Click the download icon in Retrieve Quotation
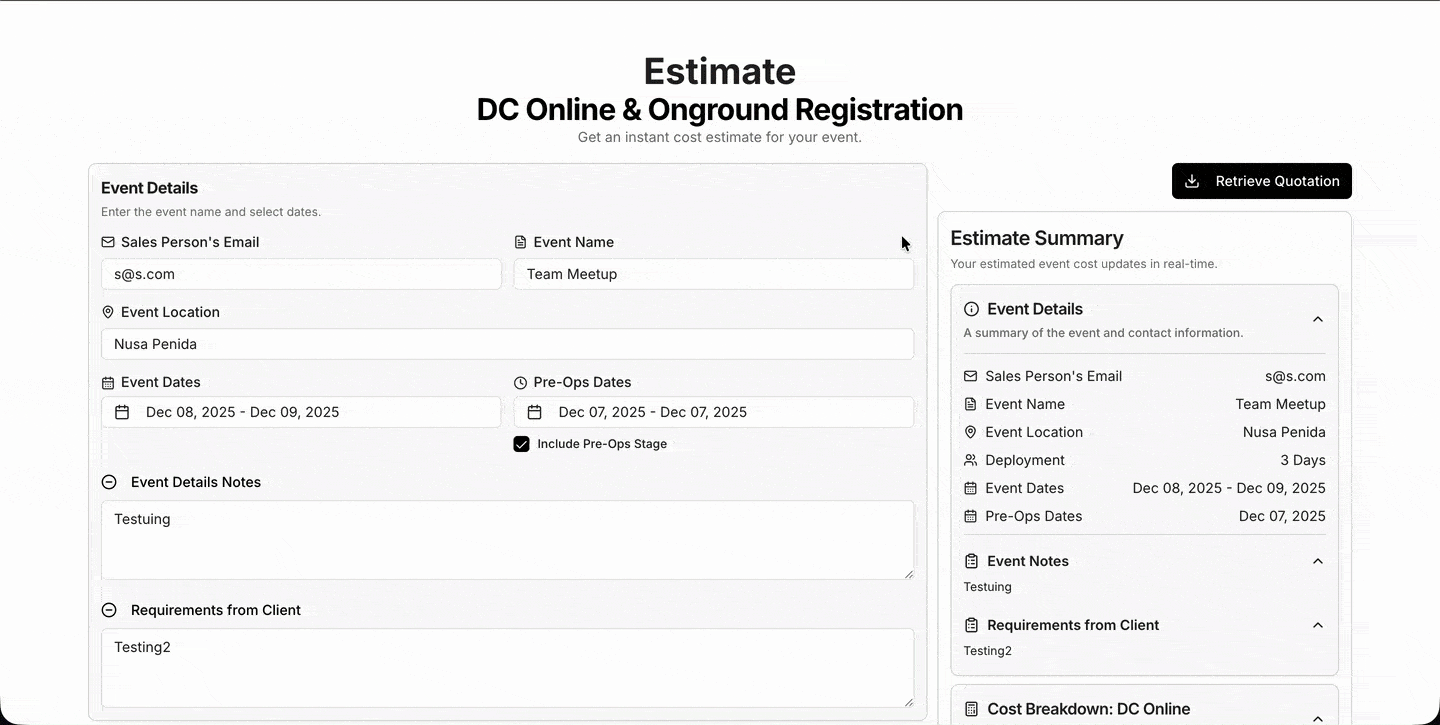The height and width of the screenshot is (725, 1440). point(1191,181)
